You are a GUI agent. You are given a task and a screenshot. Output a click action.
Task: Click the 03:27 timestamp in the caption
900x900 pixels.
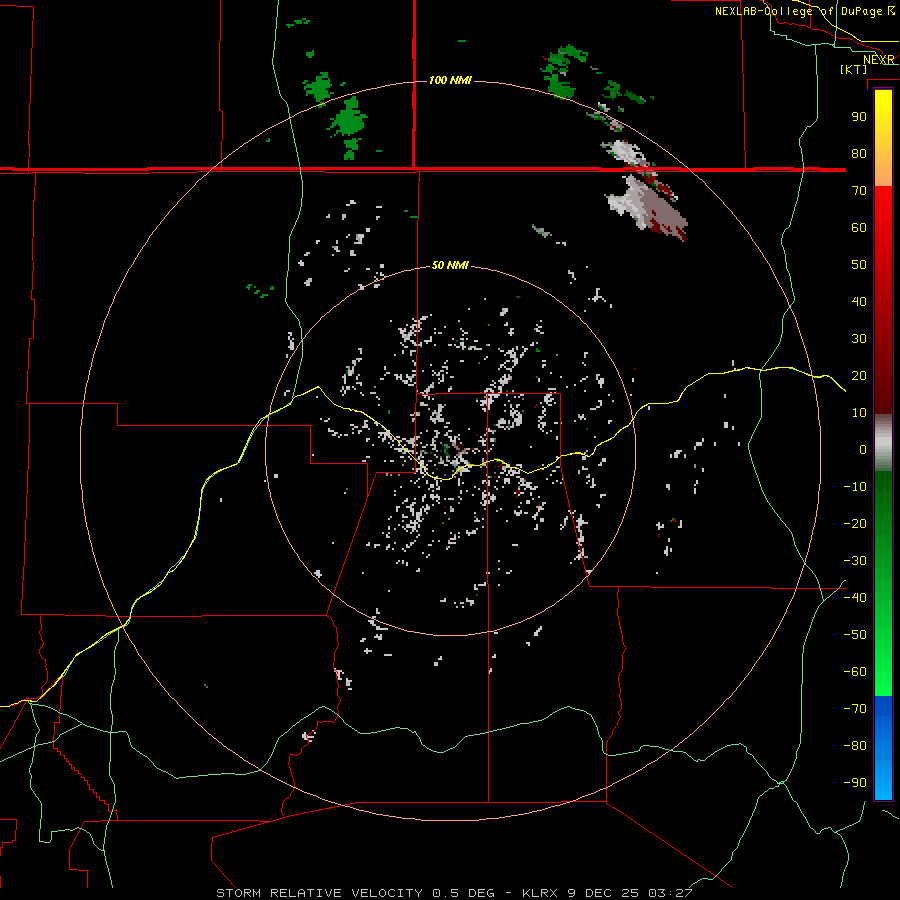click(x=670, y=893)
